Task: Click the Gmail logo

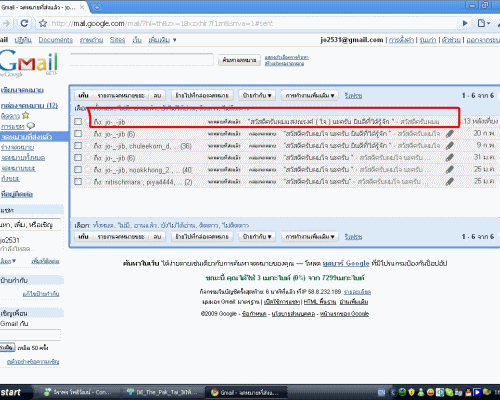Action: (x=29, y=63)
